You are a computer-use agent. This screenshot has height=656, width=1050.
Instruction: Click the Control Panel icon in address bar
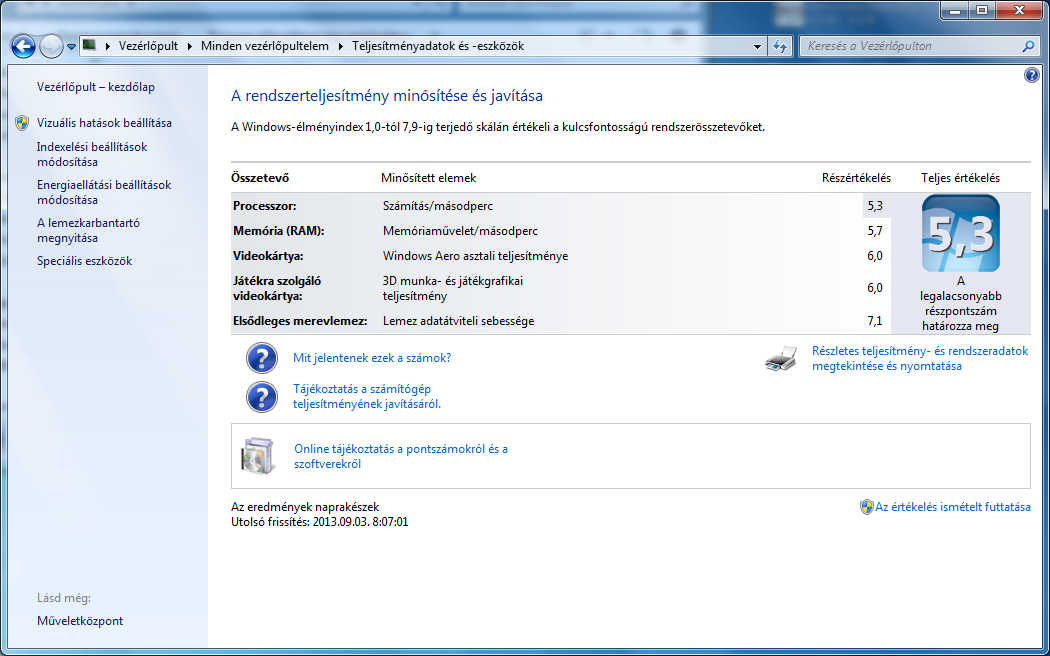coord(89,46)
